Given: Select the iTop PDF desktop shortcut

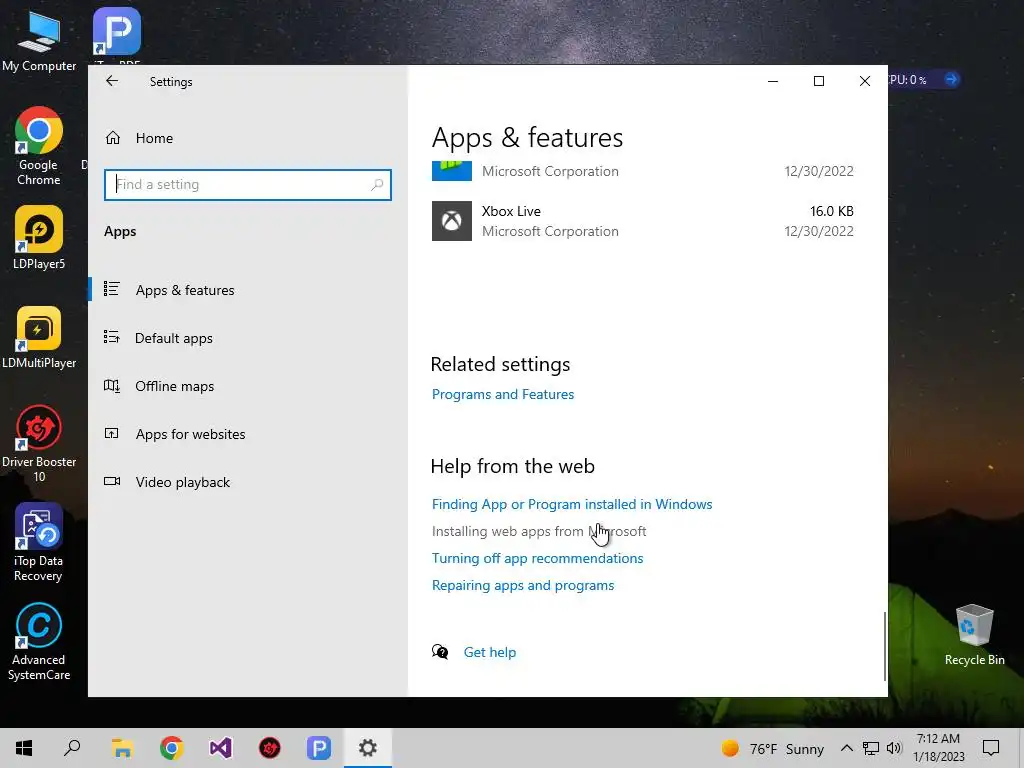Looking at the screenshot, I should (x=117, y=36).
